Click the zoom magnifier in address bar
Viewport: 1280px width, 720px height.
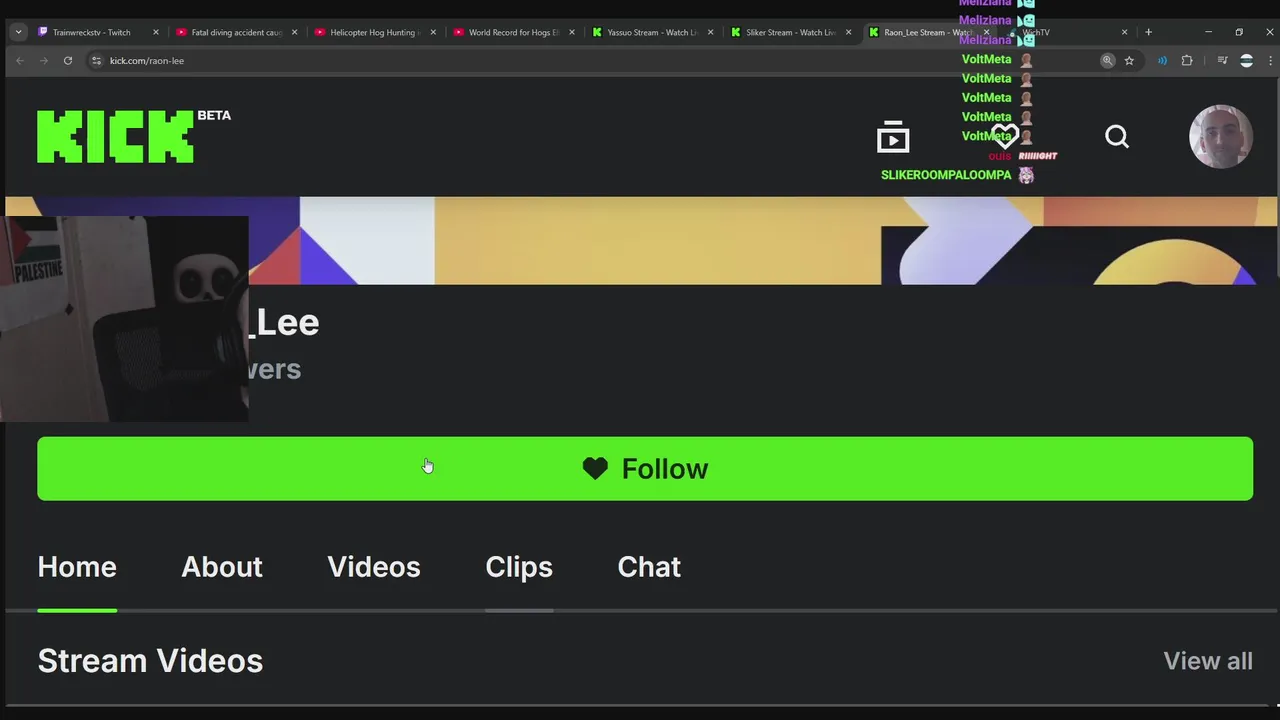click(1107, 60)
